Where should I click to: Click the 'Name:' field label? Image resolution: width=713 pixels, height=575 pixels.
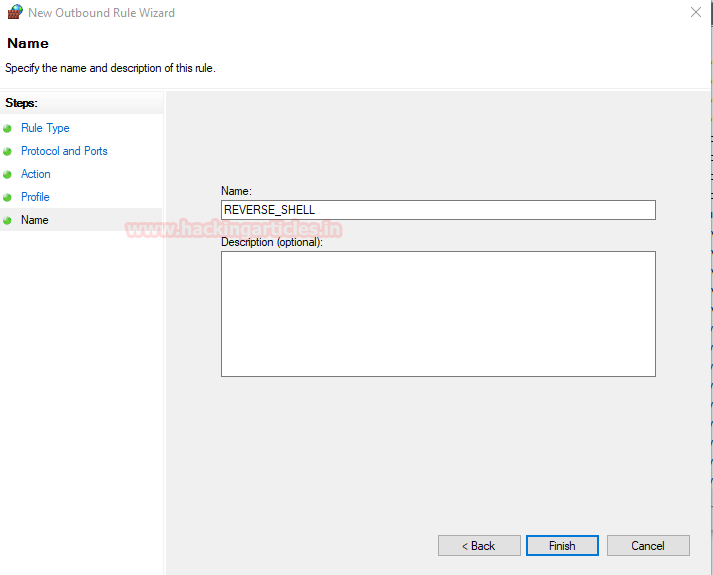[236, 191]
